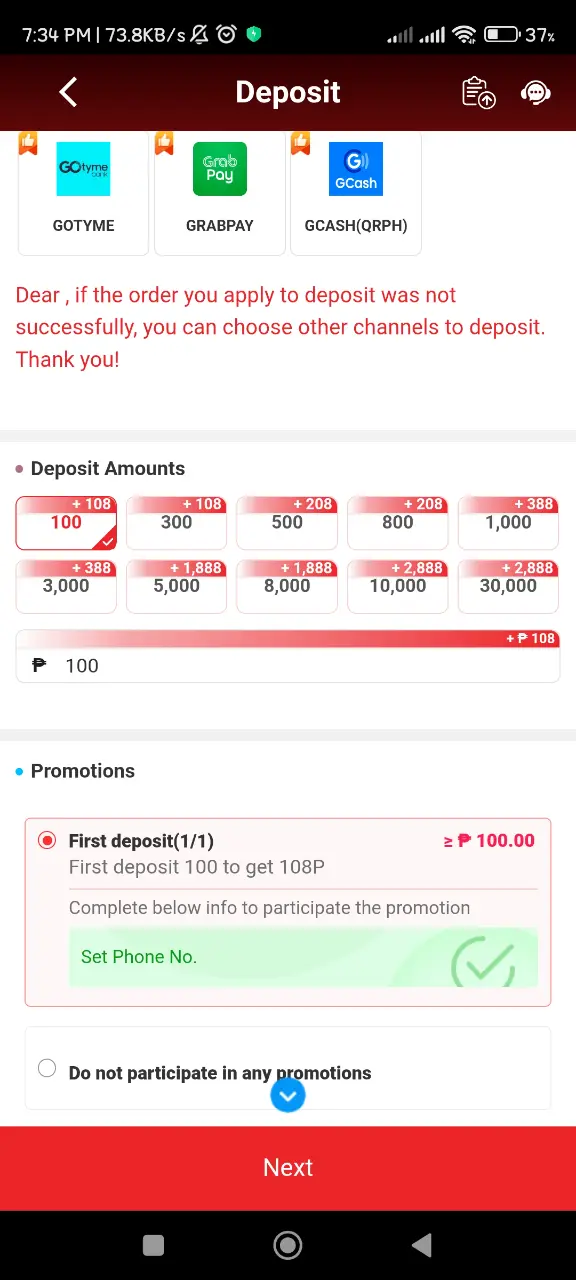Viewport: 576px width, 1280px height.
Task: Select the 500 deposit amount
Action: click(x=287, y=522)
